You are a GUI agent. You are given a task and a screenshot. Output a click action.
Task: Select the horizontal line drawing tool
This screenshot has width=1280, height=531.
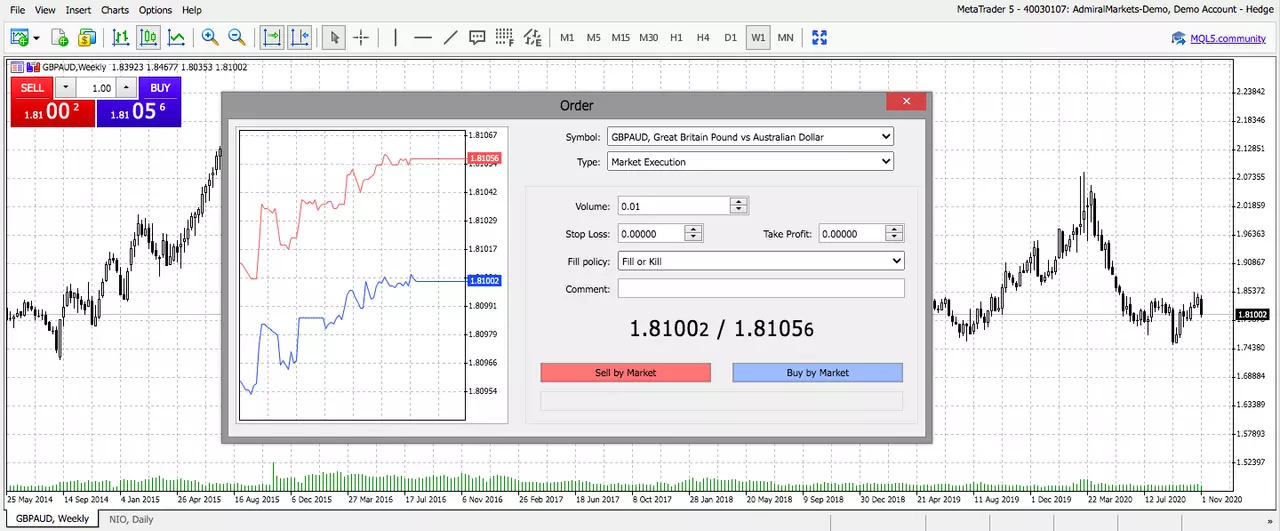click(423, 38)
